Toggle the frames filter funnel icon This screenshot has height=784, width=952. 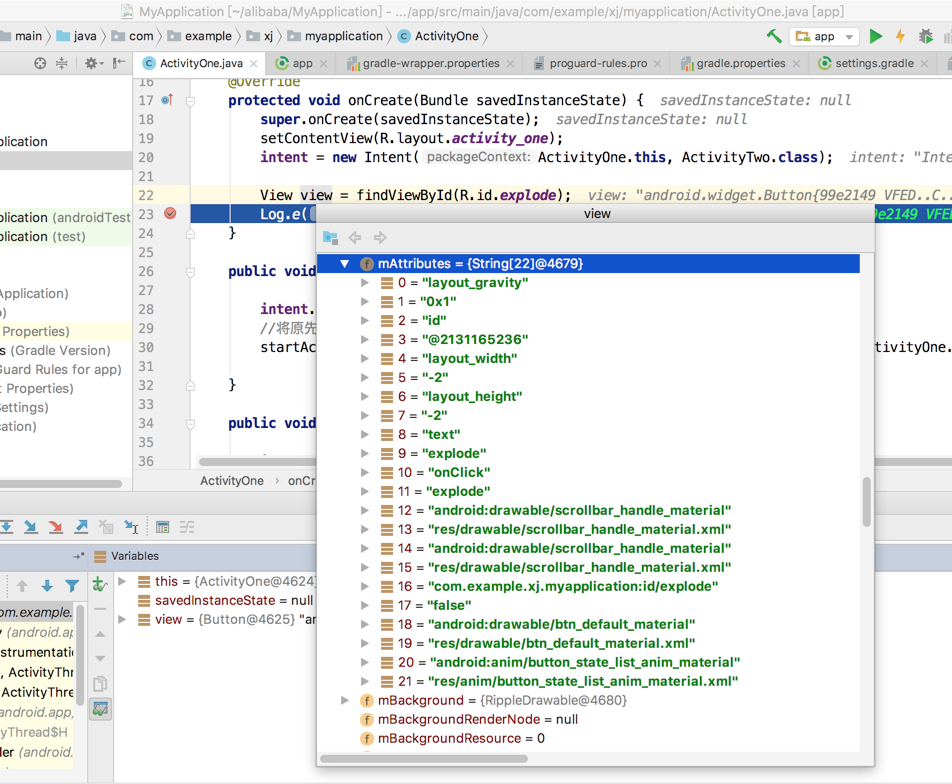72,586
